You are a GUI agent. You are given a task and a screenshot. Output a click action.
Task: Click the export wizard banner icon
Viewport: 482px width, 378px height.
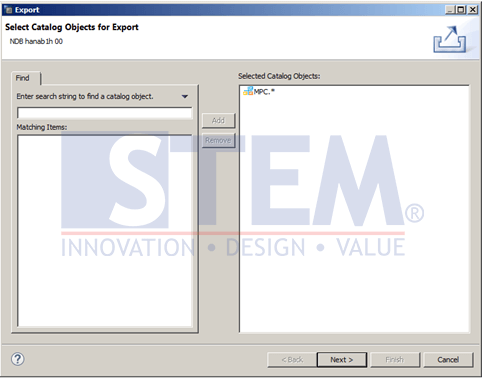coord(449,39)
